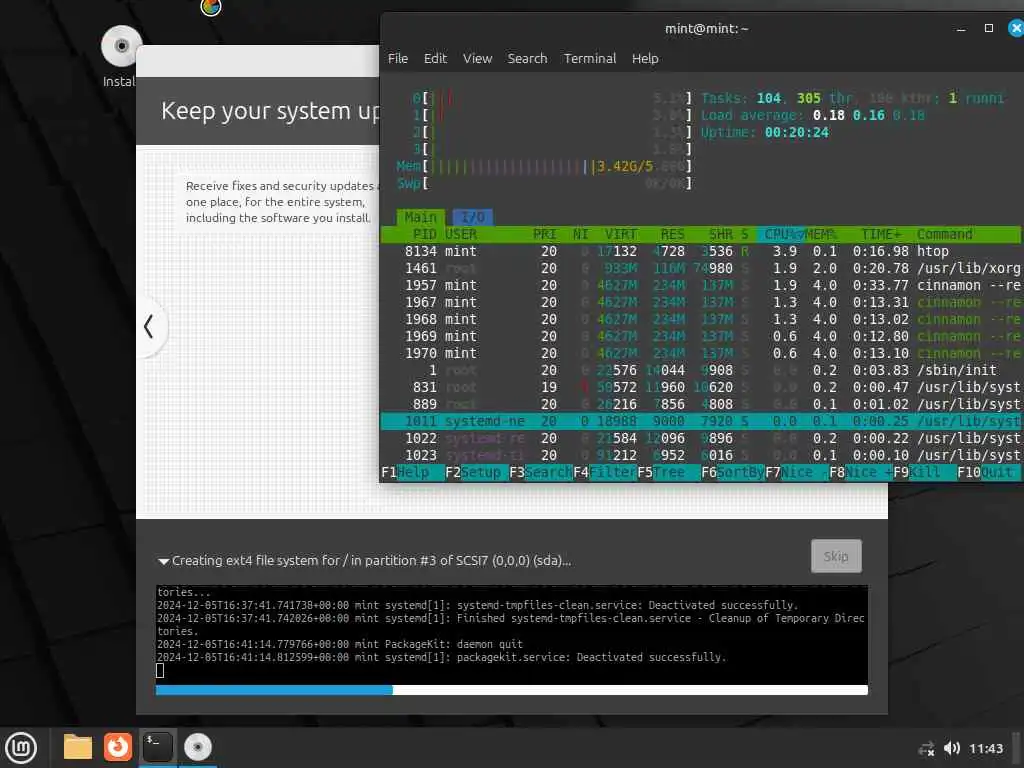Sort by VIRT column header

[x=620, y=234]
